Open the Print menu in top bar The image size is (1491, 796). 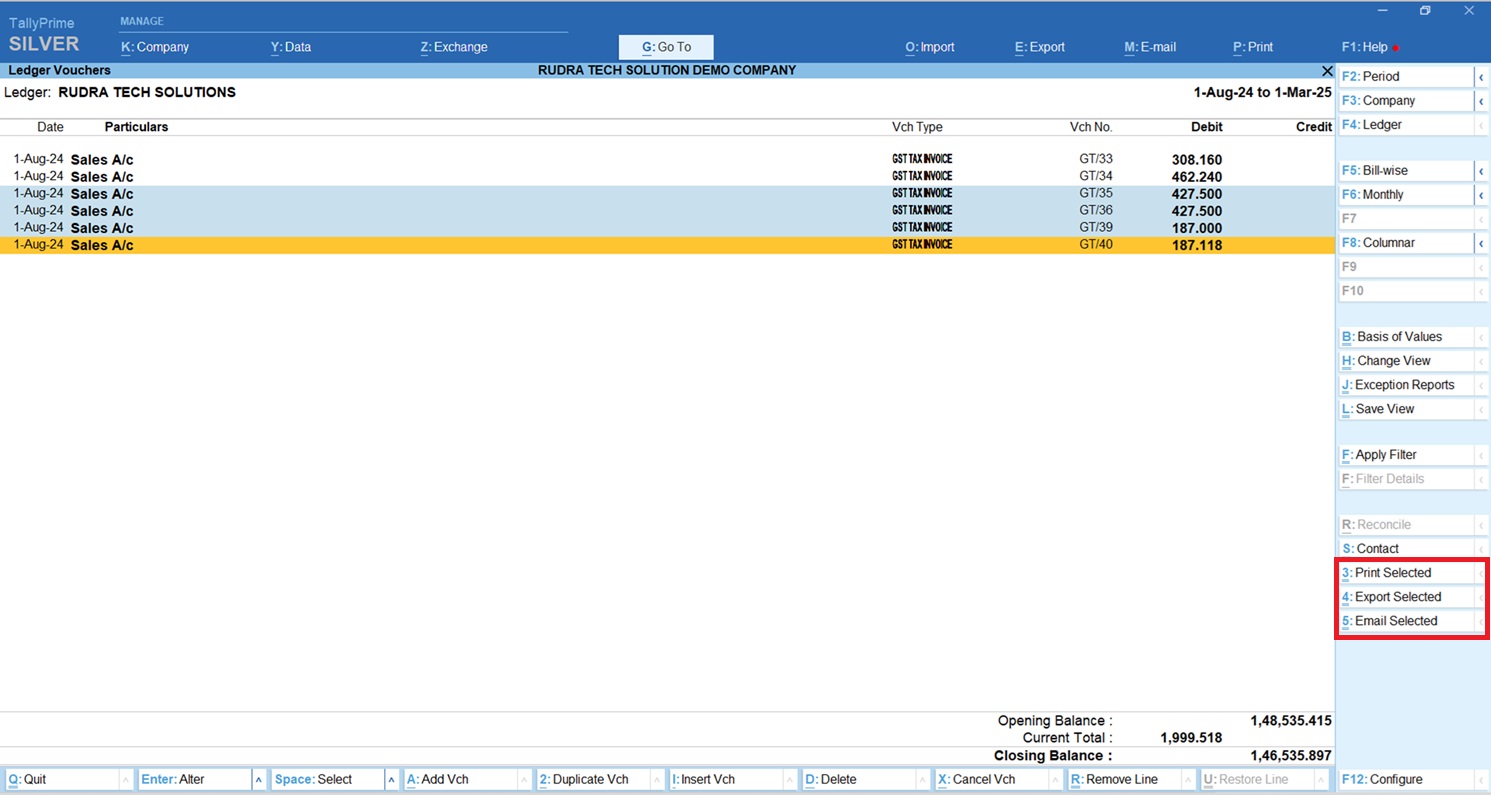point(1253,47)
